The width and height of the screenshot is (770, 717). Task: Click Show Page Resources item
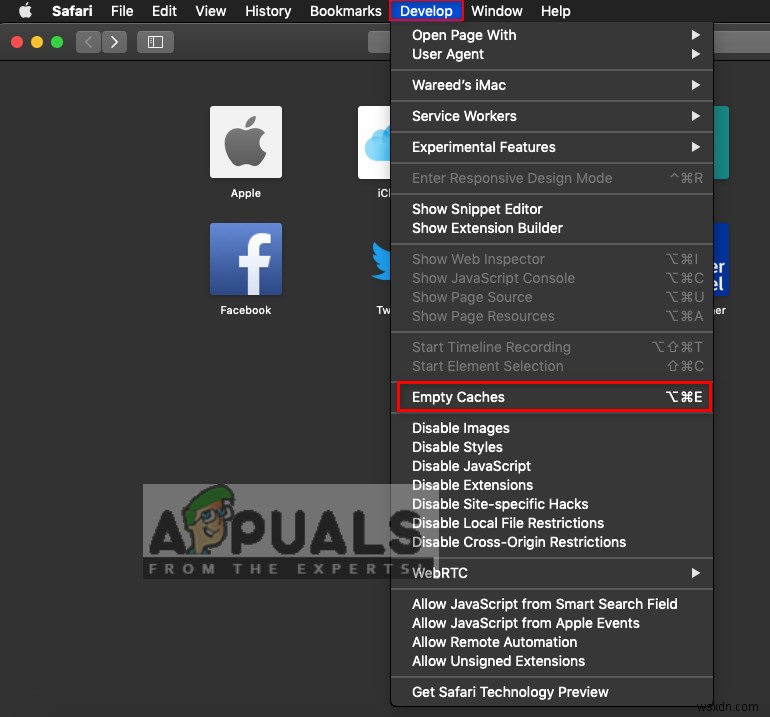(552, 316)
